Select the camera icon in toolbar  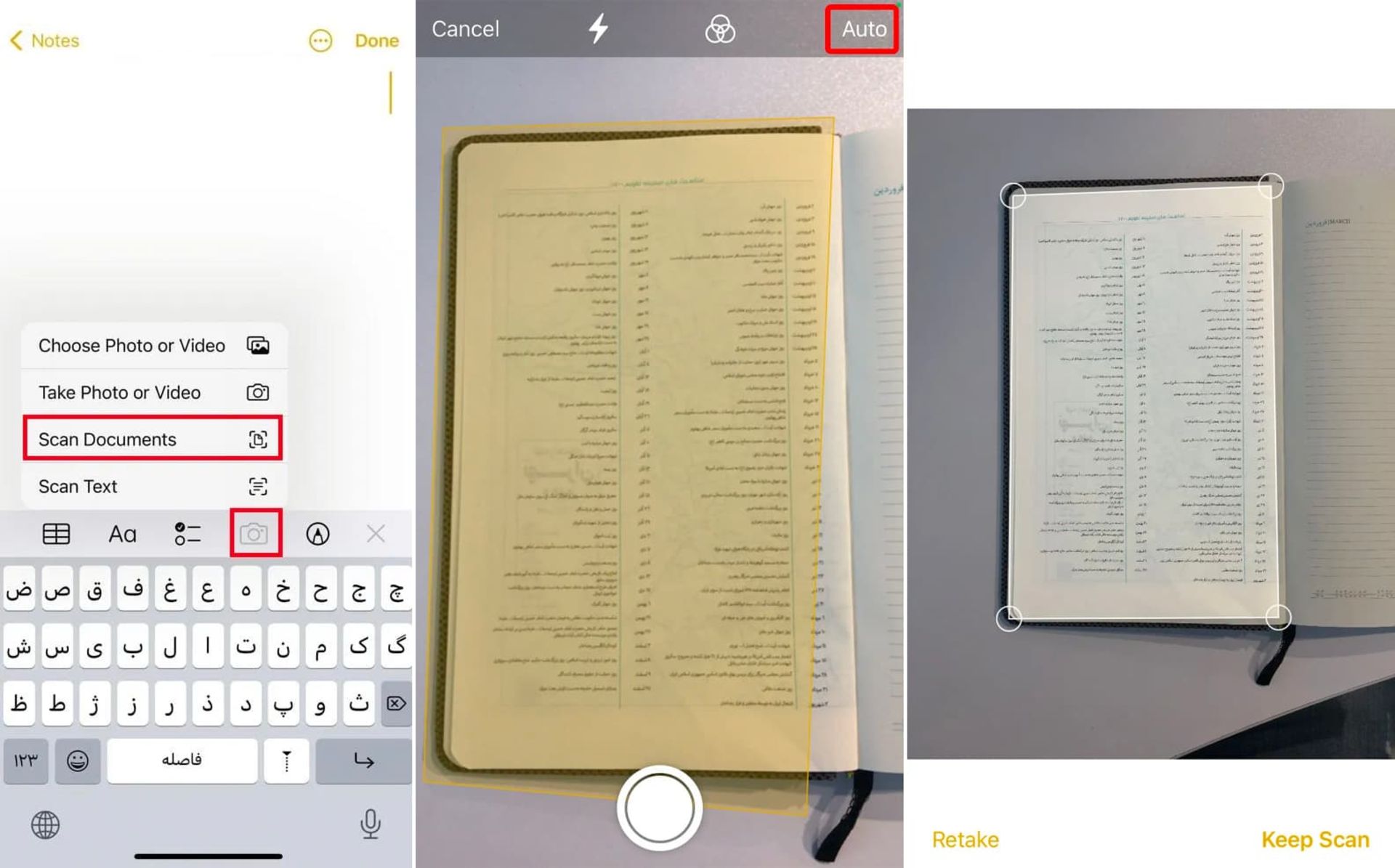point(254,534)
